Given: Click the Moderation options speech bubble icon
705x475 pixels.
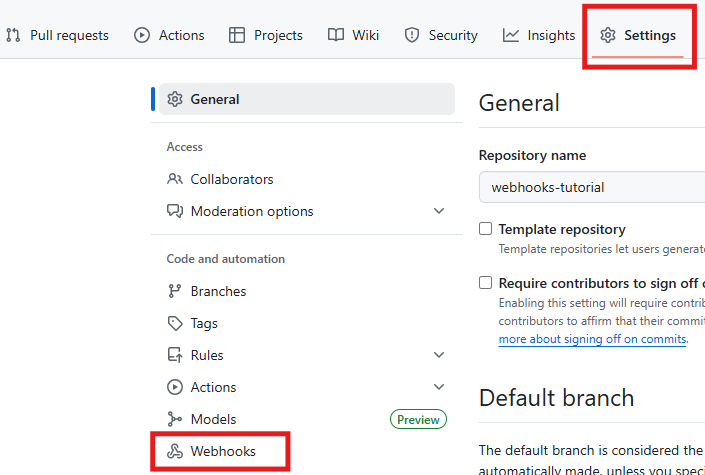Looking at the screenshot, I should pyautogui.click(x=175, y=211).
